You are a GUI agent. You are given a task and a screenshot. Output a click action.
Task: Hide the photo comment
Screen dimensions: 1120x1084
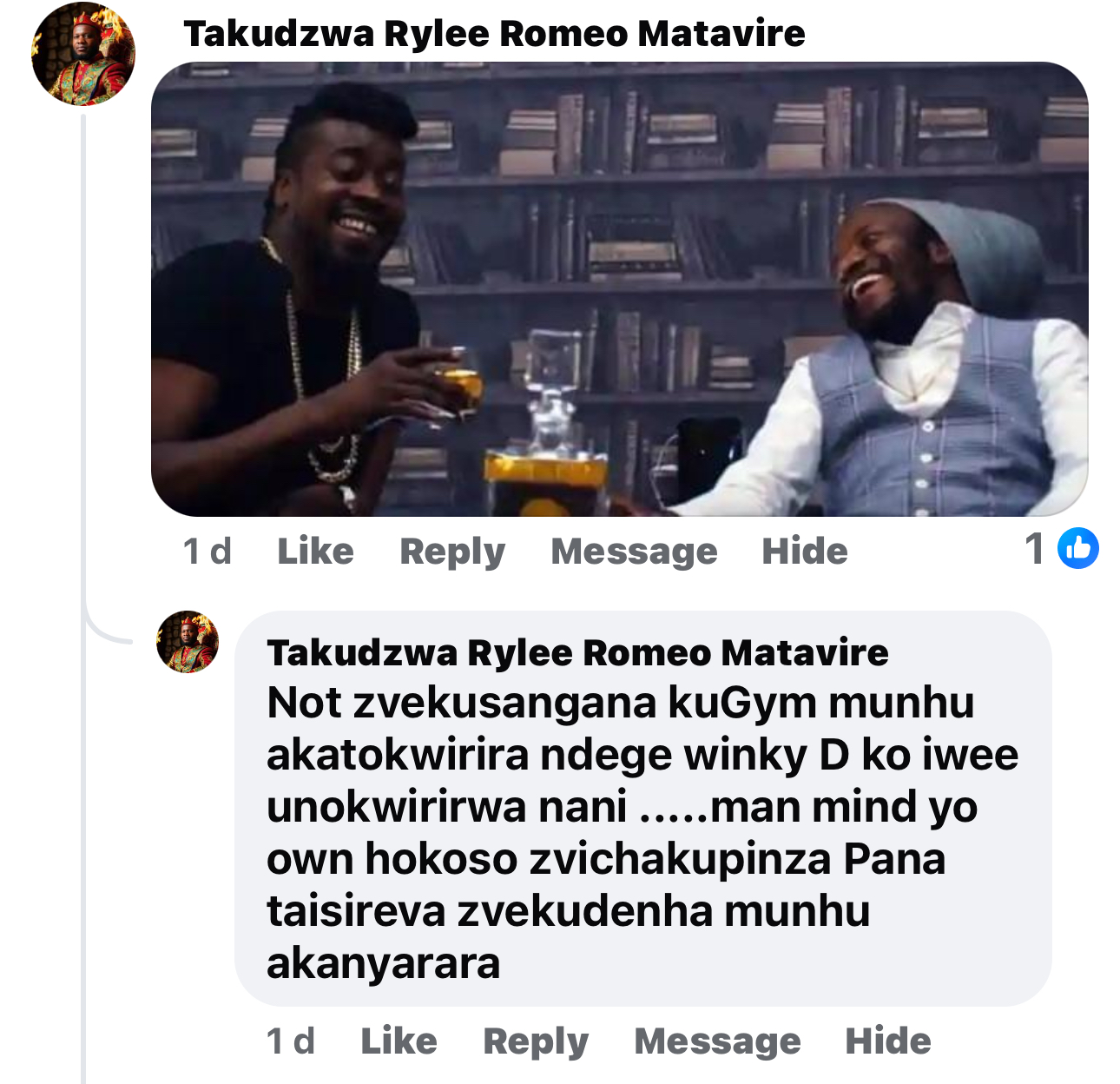pyautogui.click(x=805, y=551)
